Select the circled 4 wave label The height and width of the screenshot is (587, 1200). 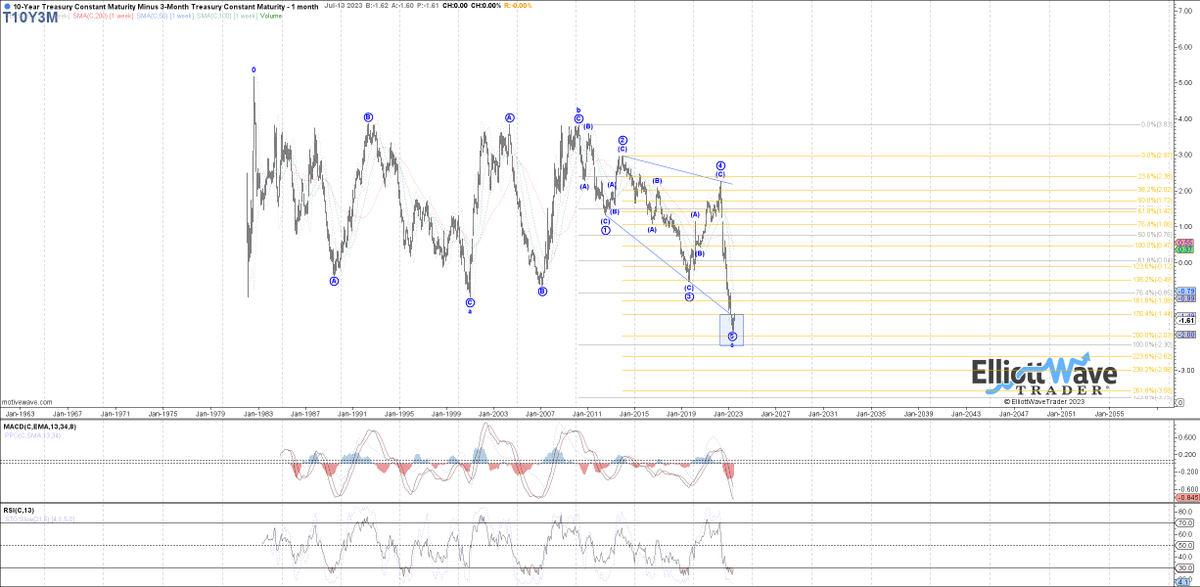tap(720, 165)
